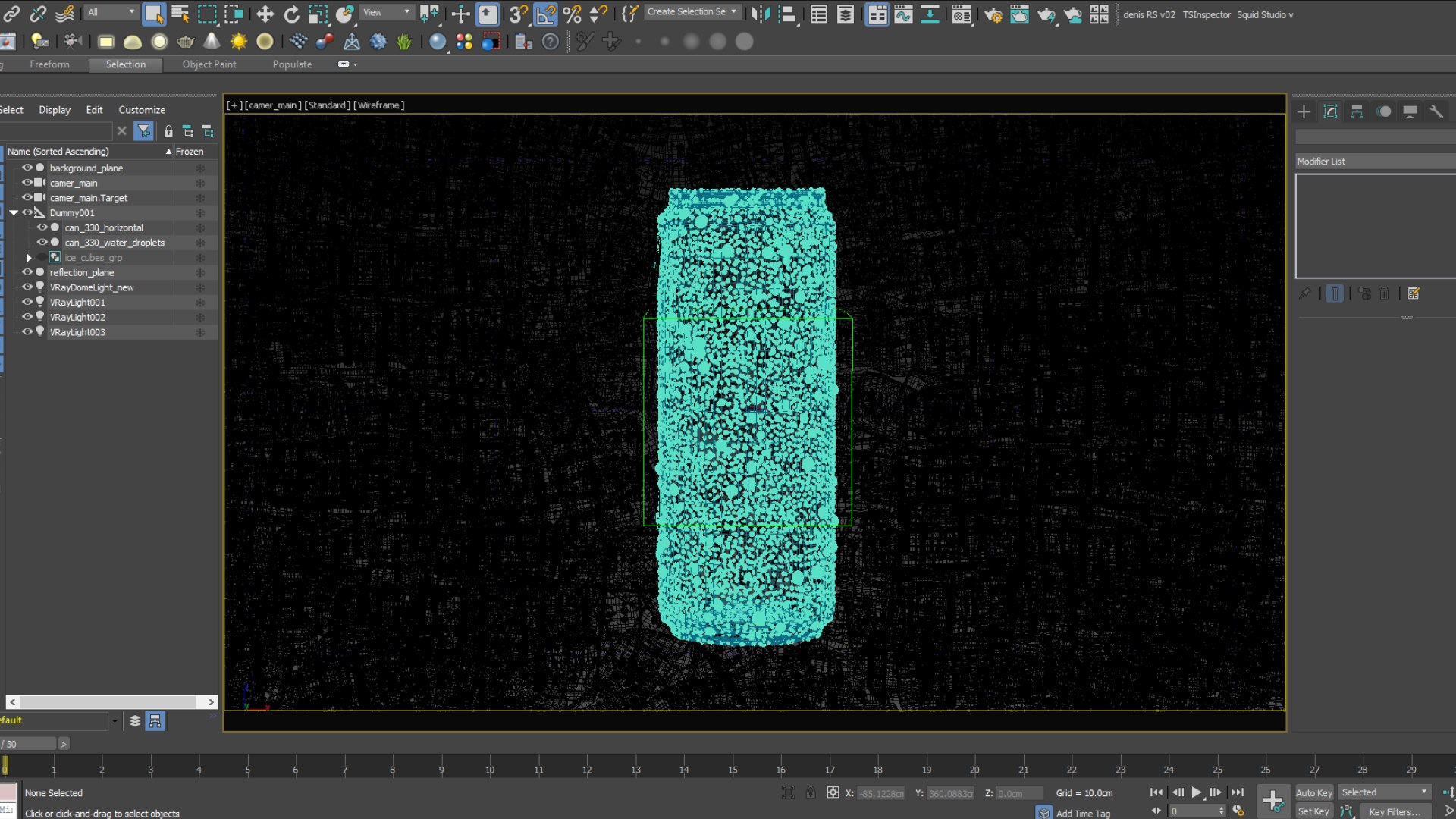Toggle Angle Snap in toolbar

tap(545, 13)
